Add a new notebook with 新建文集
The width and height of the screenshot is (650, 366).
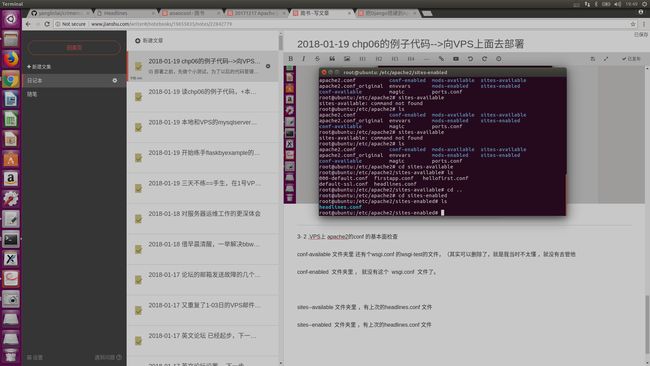click(39, 66)
